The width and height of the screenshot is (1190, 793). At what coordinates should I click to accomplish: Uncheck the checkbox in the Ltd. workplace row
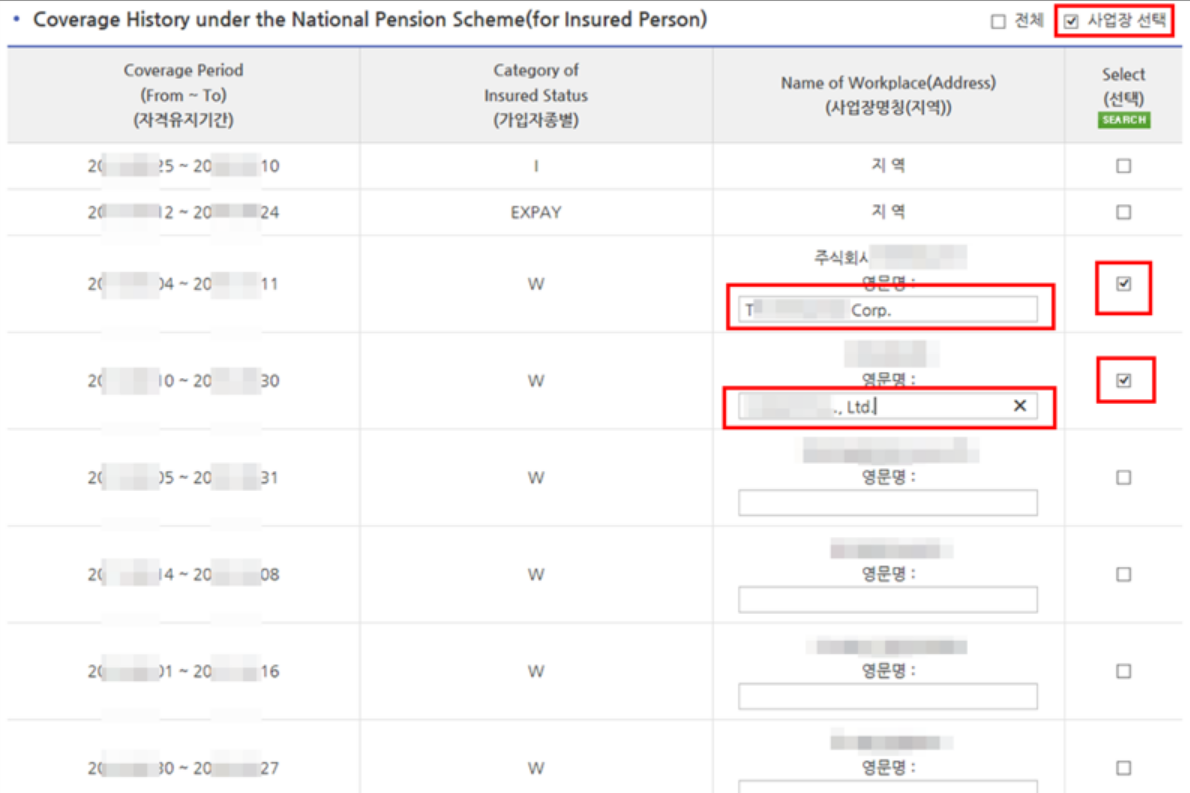tap(1124, 381)
